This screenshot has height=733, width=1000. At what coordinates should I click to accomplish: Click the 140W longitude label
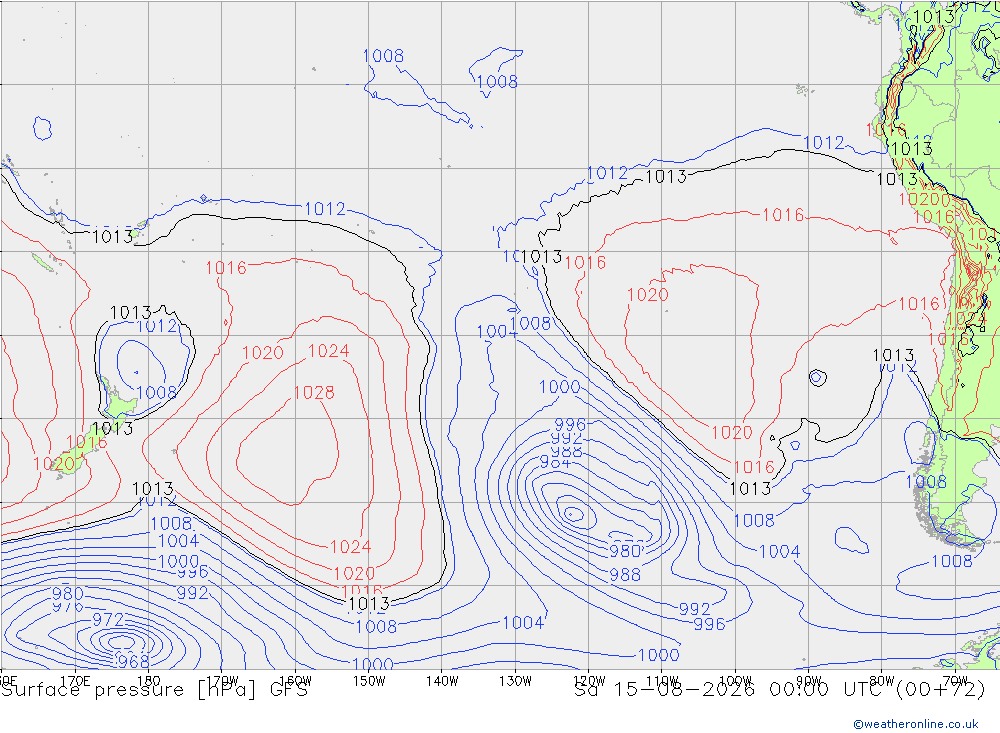[442, 681]
